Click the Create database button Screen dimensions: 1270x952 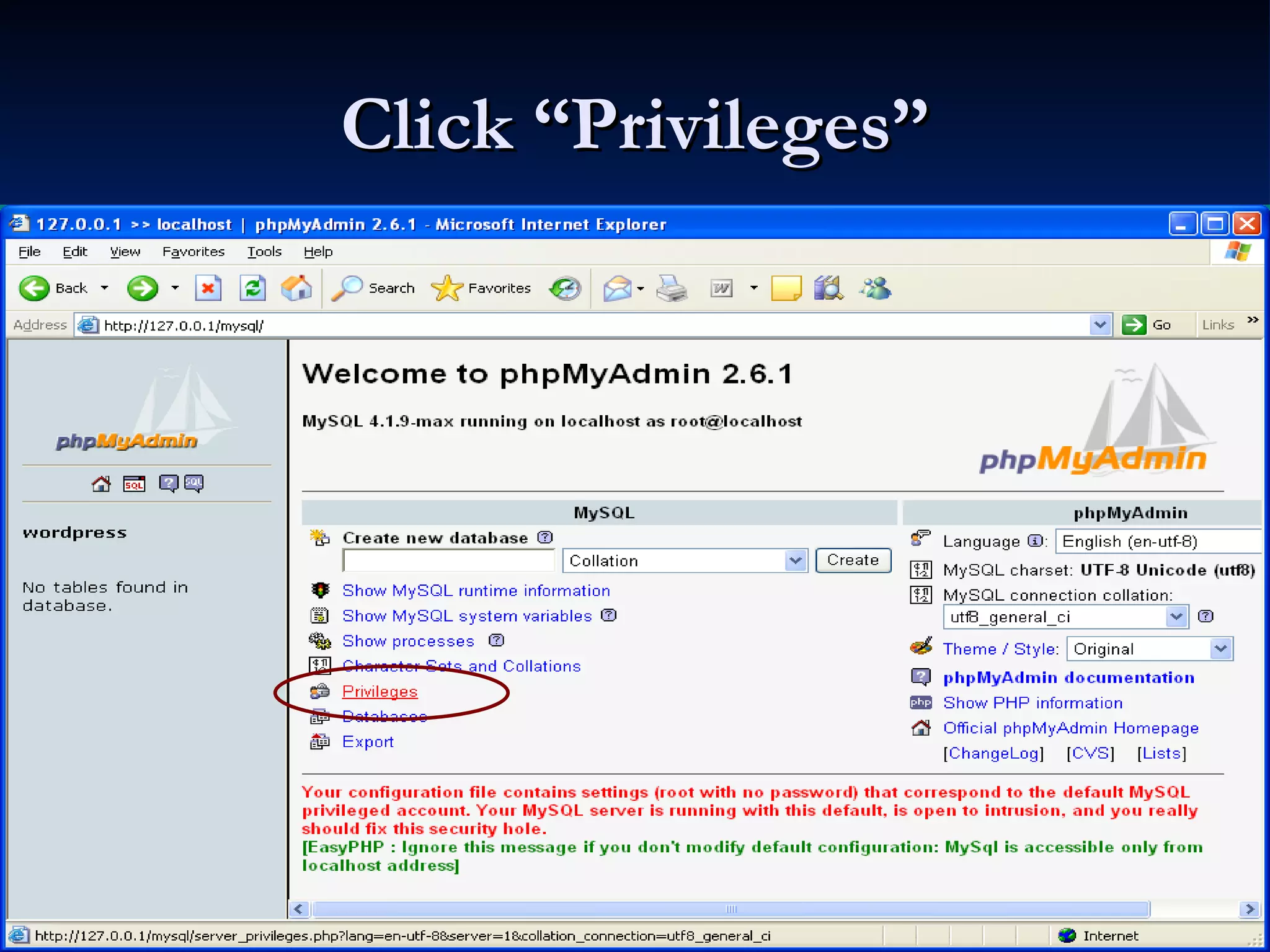point(853,560)
